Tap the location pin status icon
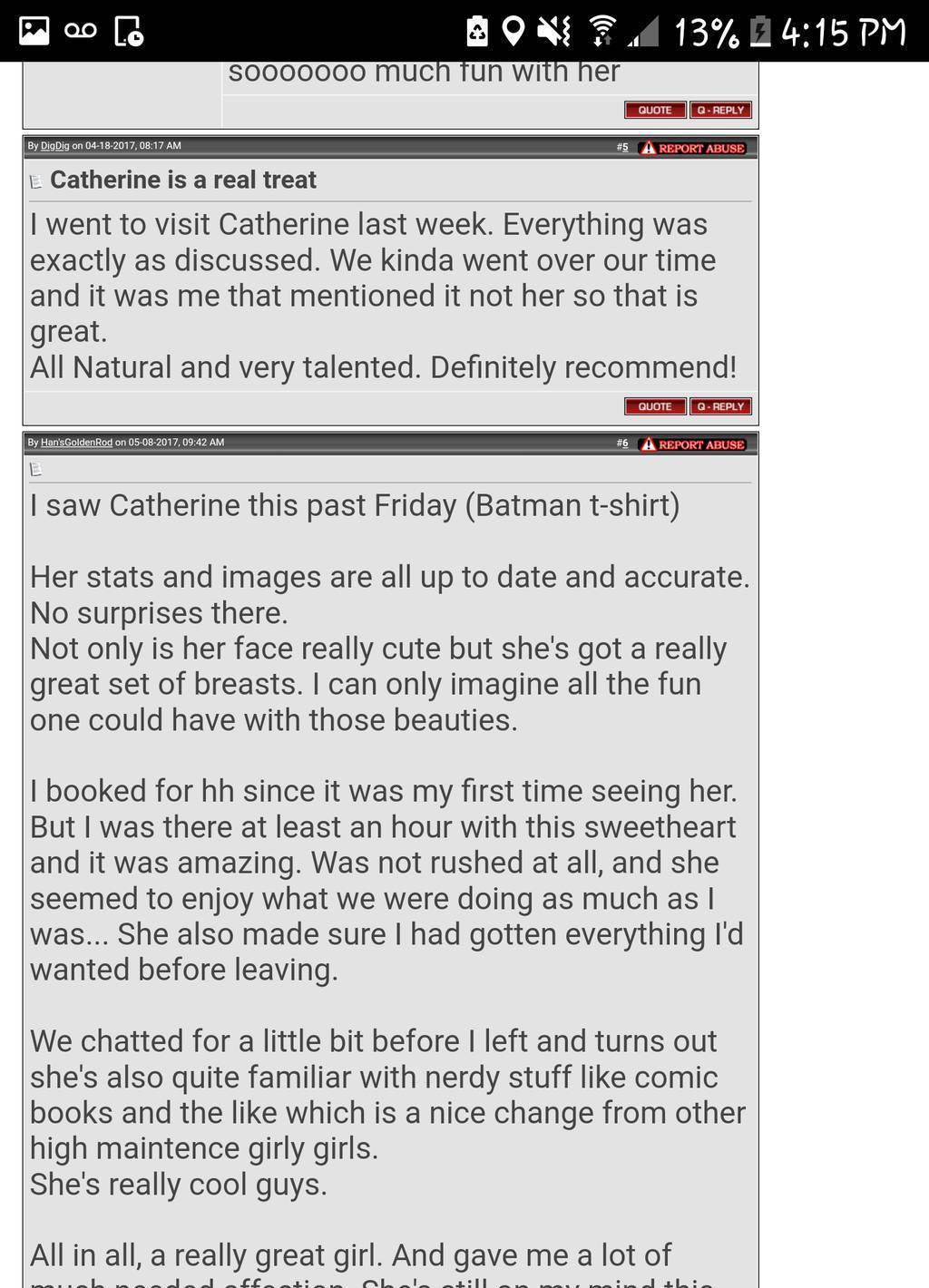The image size is (929, 1288). 513,31
